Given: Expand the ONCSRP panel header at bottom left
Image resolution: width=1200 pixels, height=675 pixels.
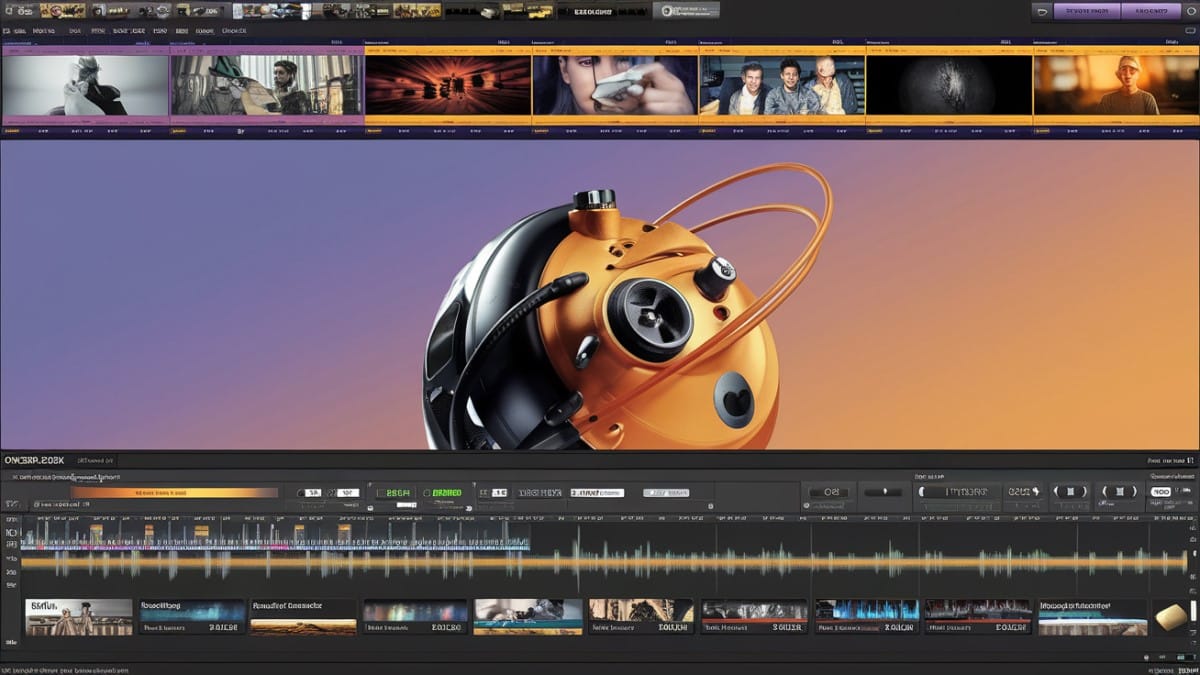Looking at the screenshot, I should click(34, 460).
